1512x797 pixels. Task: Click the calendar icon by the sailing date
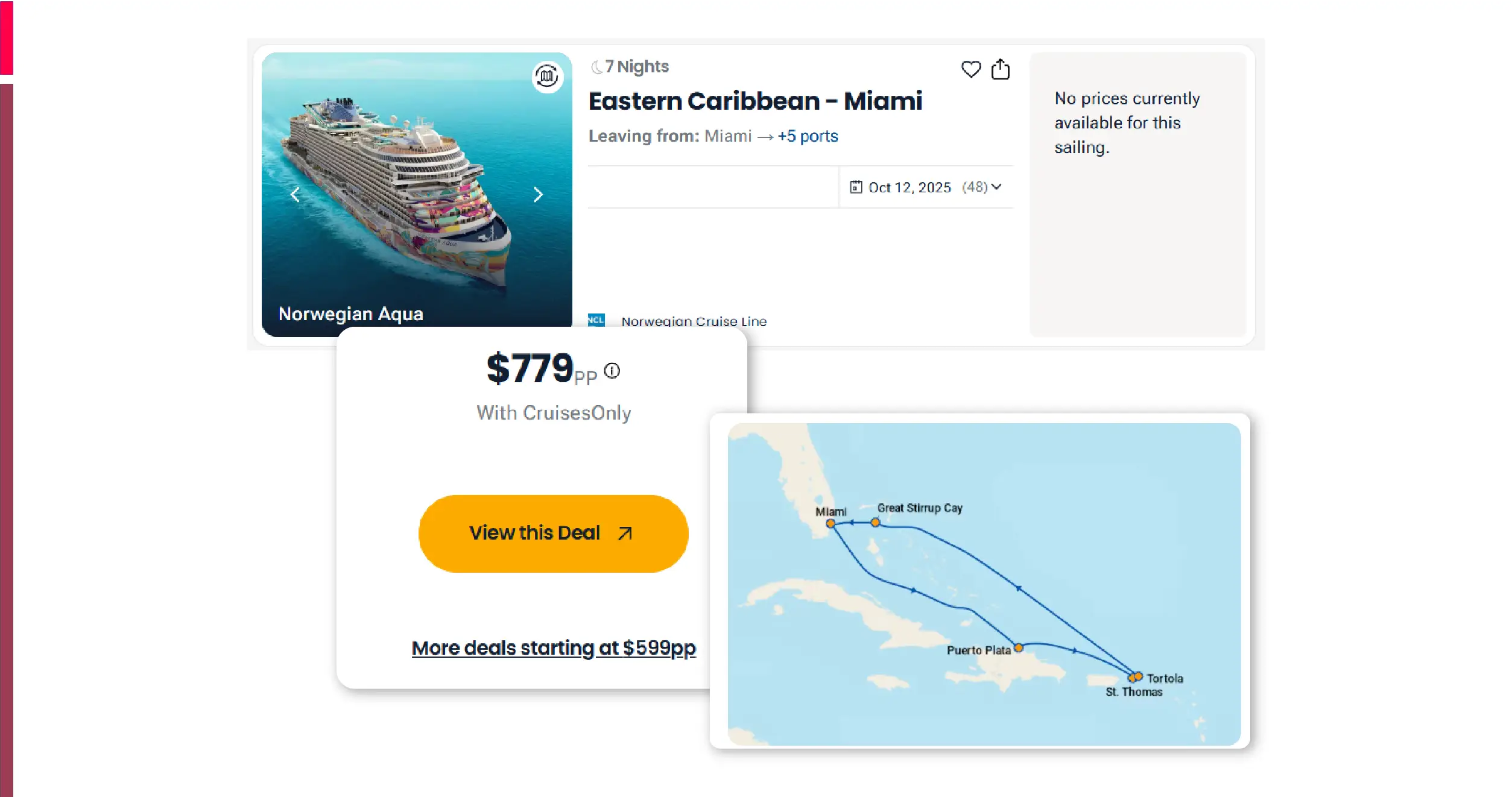[855, 187]
